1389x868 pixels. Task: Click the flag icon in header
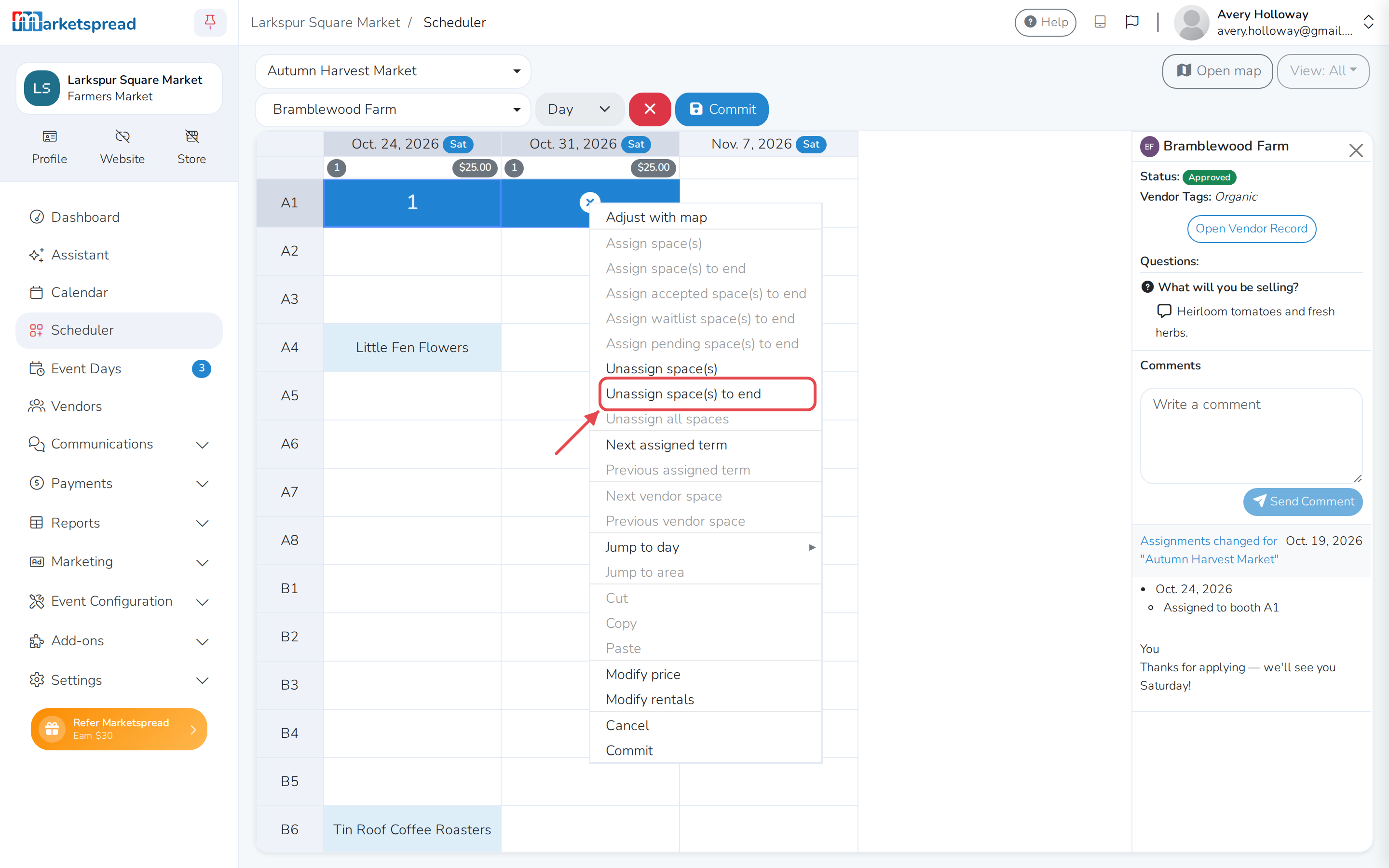click(x=1132, y=22)
